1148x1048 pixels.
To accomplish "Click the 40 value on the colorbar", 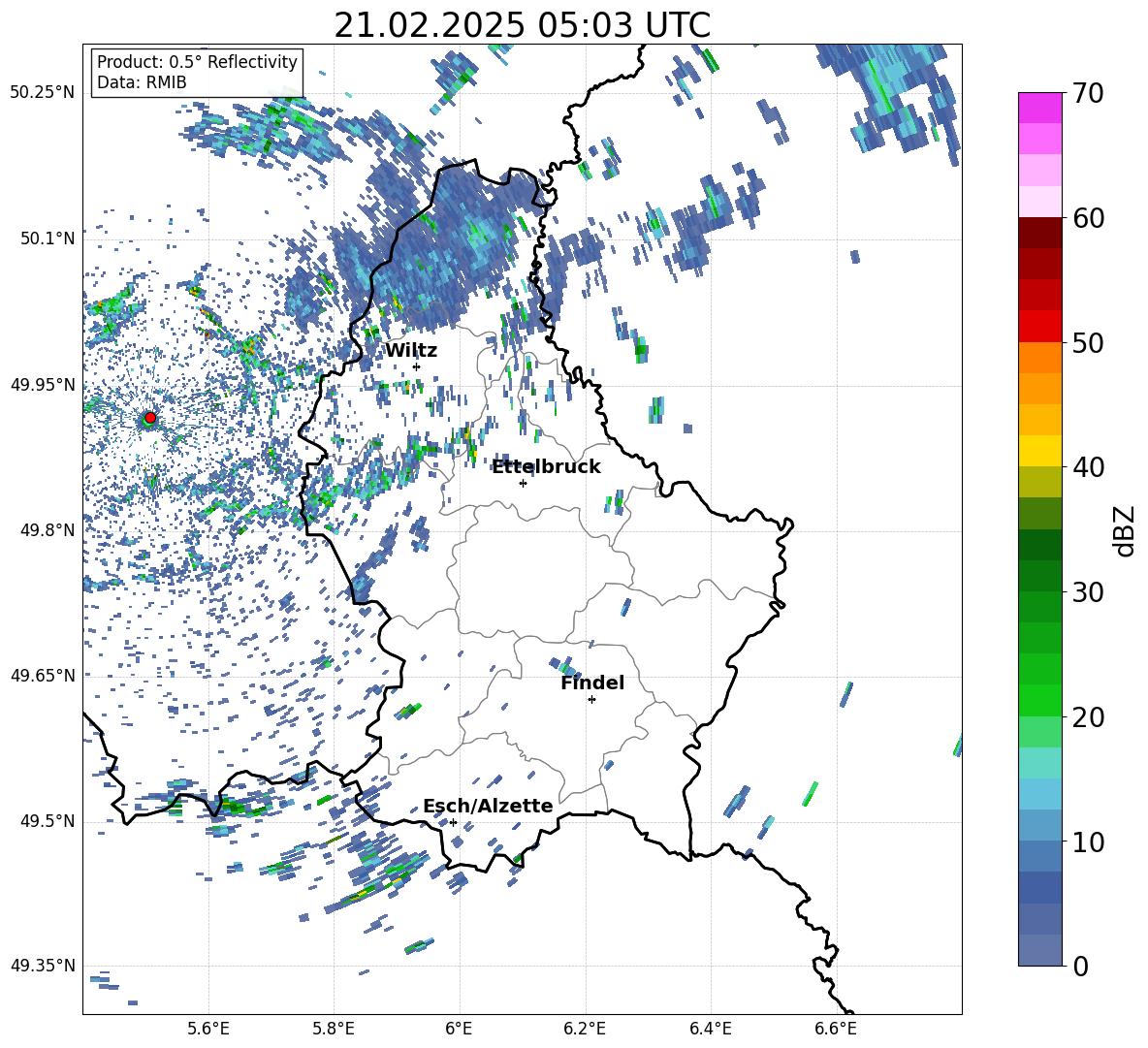I will (x=1087, y=467).
